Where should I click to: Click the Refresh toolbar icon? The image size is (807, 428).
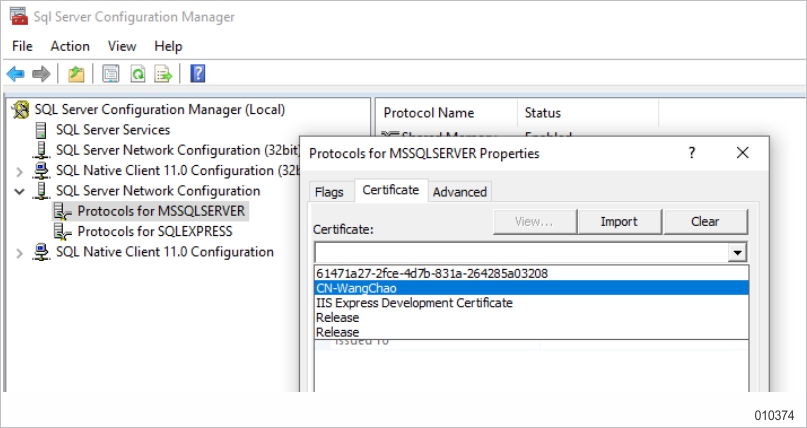click(x=137, y=74)
